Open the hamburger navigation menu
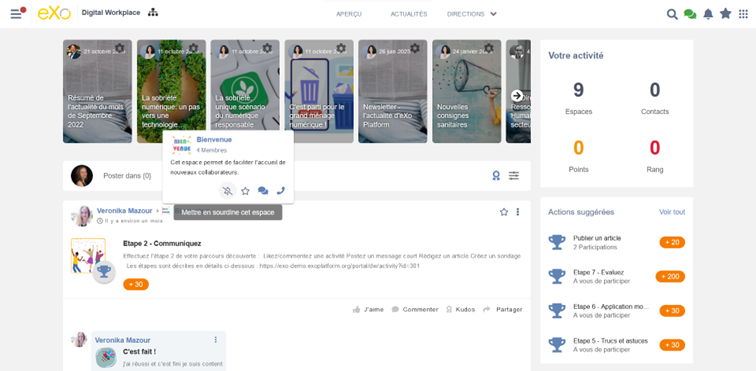The image size is (756, 371). (16, 14)
